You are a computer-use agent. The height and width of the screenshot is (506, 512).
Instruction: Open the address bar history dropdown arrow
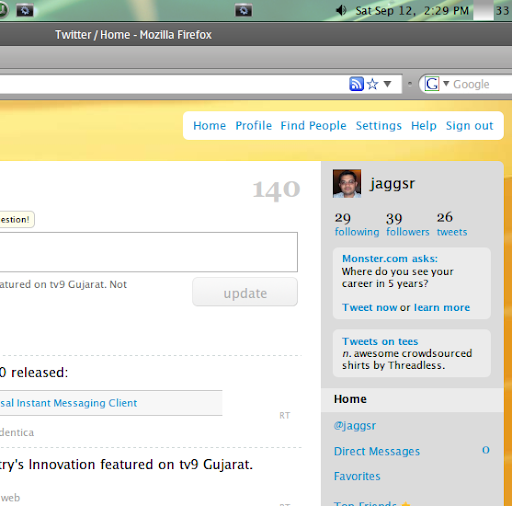[x=387, y=84]
